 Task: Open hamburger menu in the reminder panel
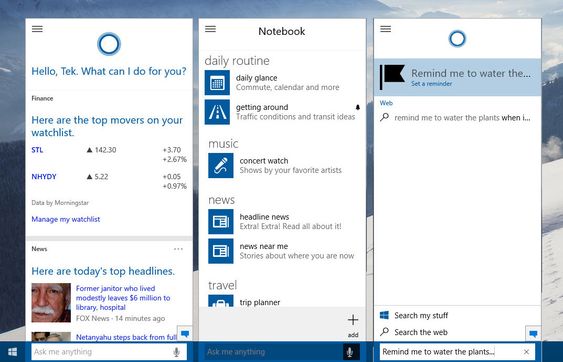pos(385,29)
